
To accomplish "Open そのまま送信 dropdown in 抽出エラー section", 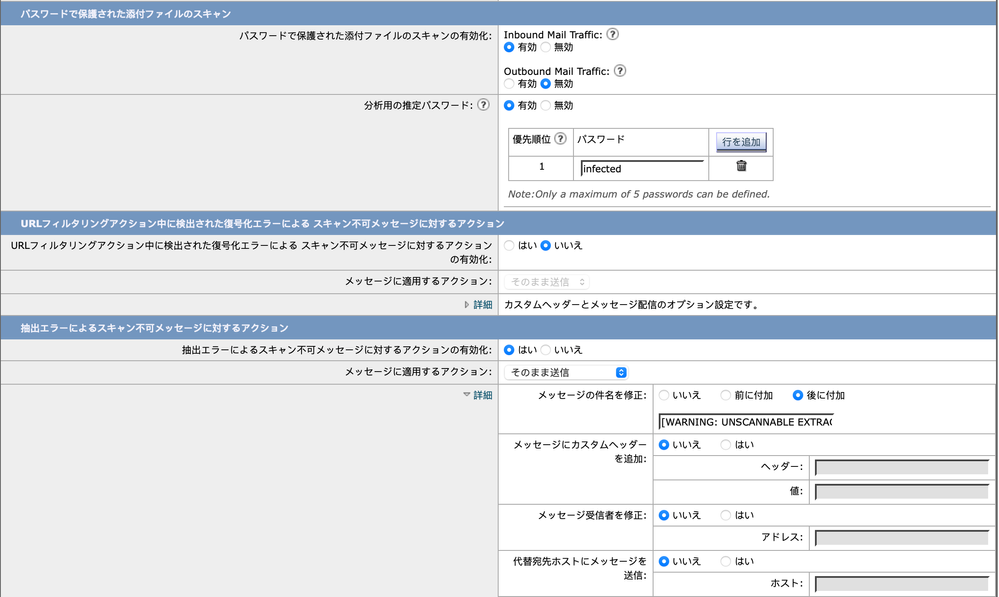I will coord(566,372).
